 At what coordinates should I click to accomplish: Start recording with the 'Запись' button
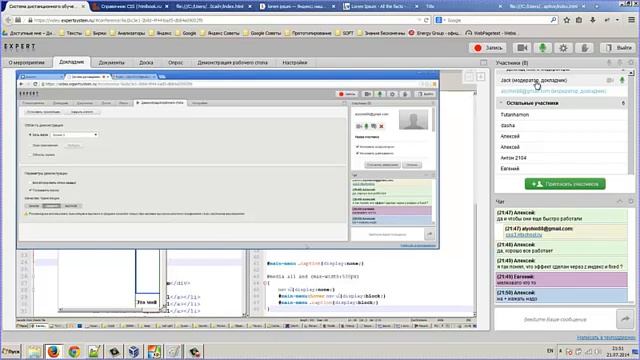pos(488,48)
